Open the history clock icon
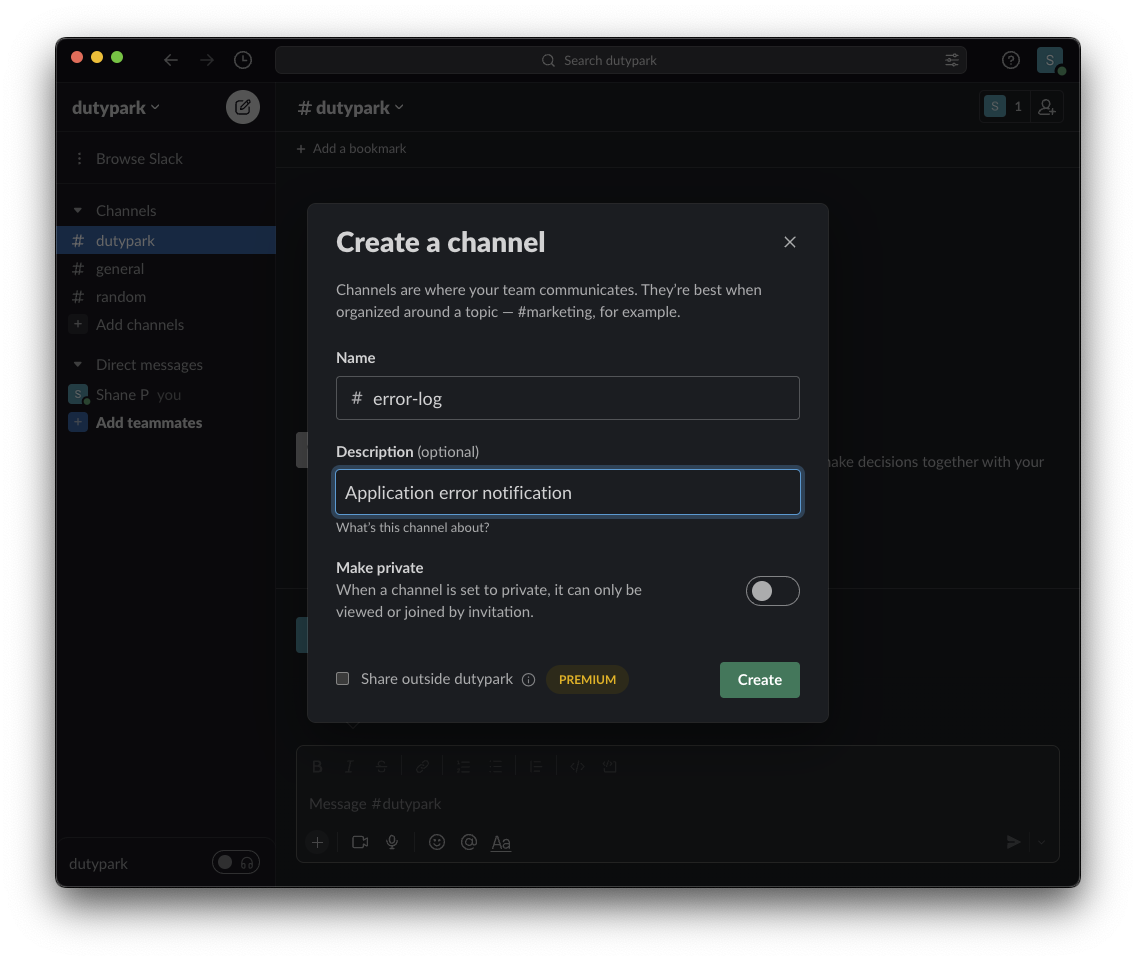The height and width of the screenshot is (961, 1136). [243, 60]
